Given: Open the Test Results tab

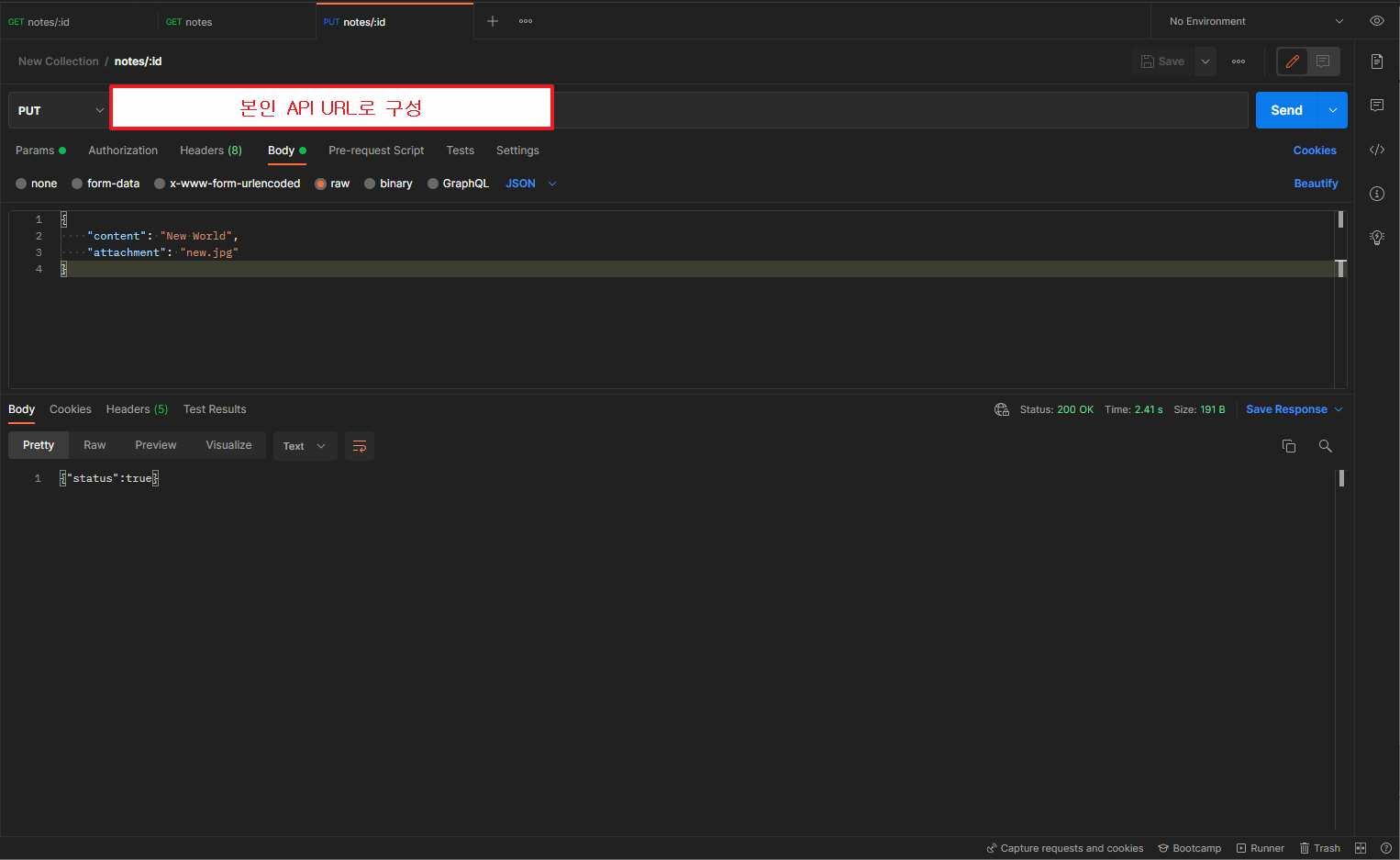Looking at the screenshot, I should tap(215, 409).
